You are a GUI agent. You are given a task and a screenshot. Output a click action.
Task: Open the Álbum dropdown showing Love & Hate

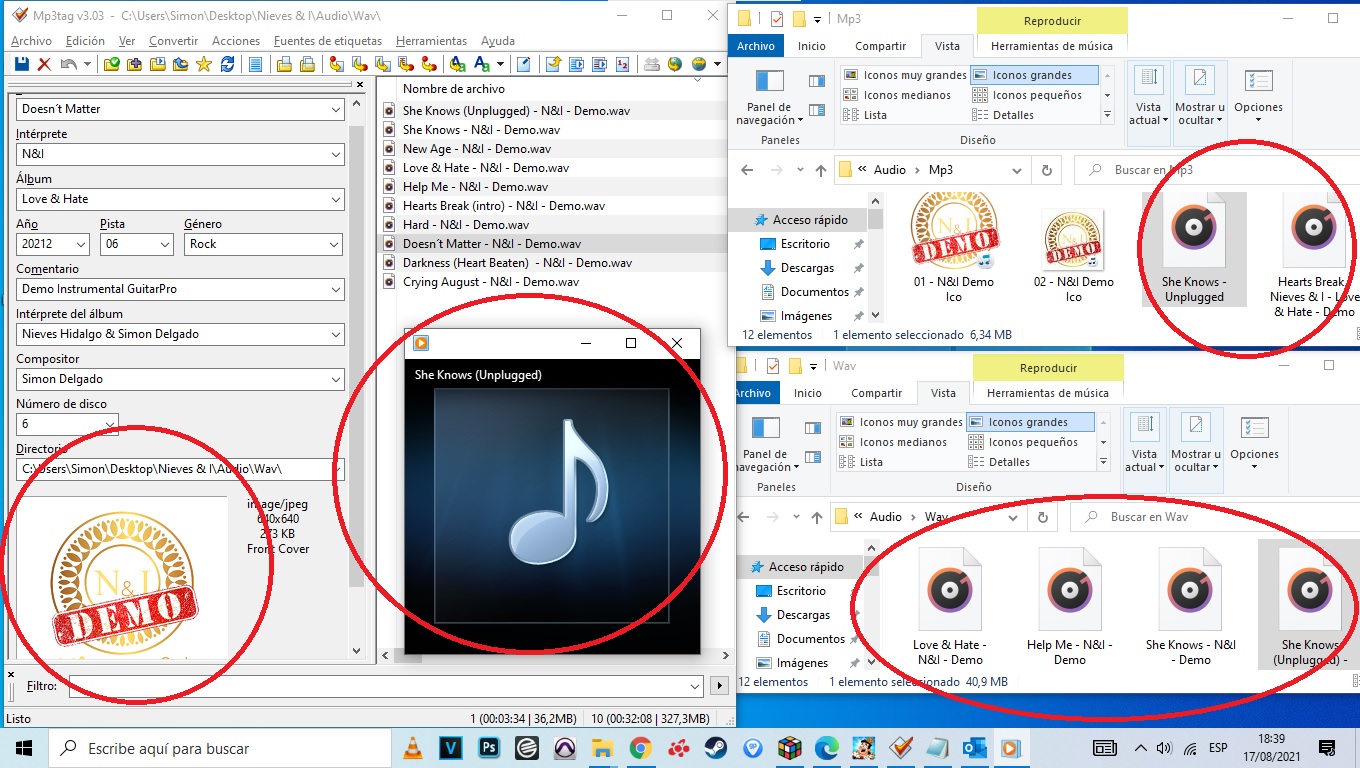click(334, 199)
